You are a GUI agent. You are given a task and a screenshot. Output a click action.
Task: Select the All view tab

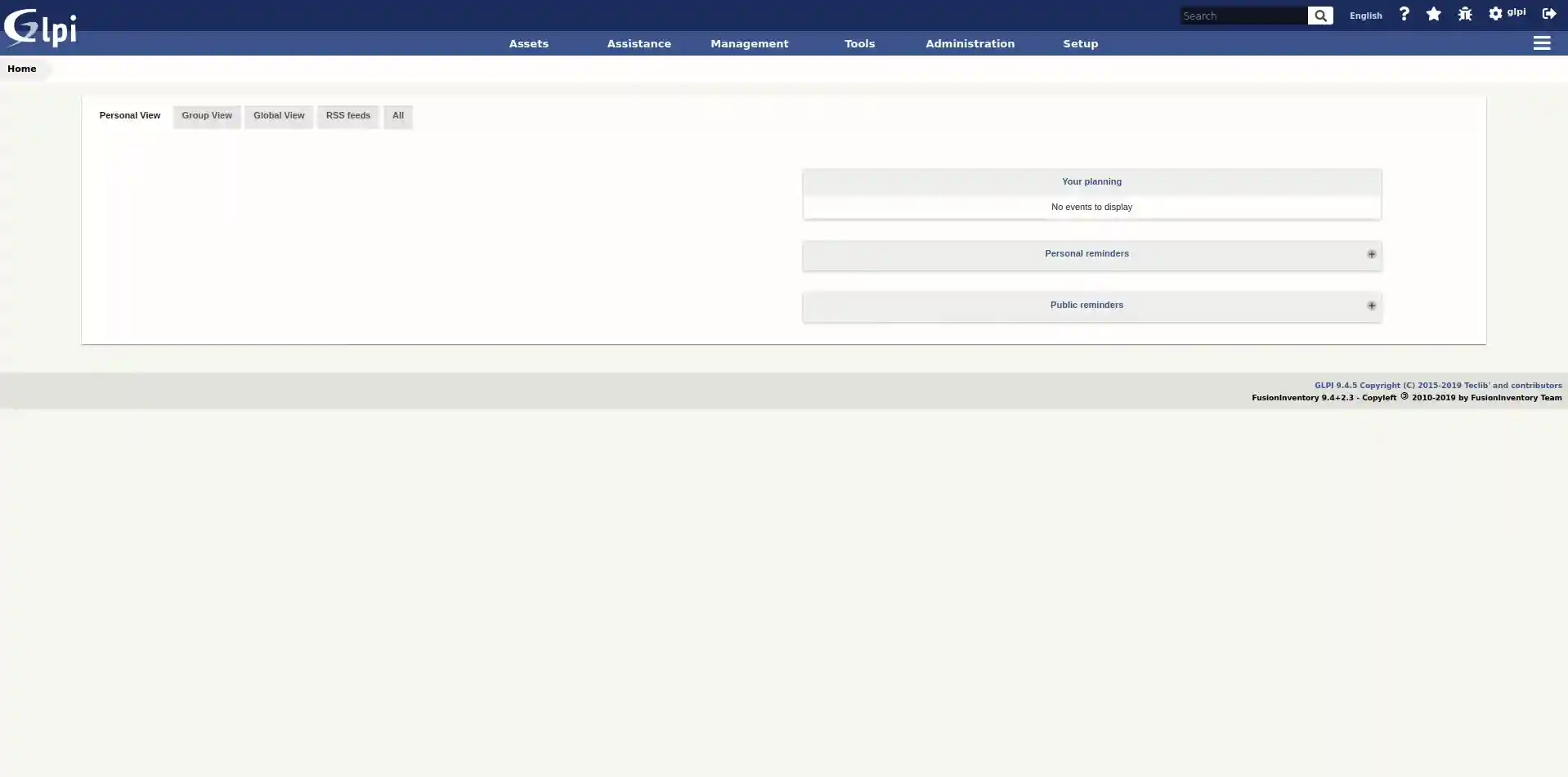click(x=397, y=115)
